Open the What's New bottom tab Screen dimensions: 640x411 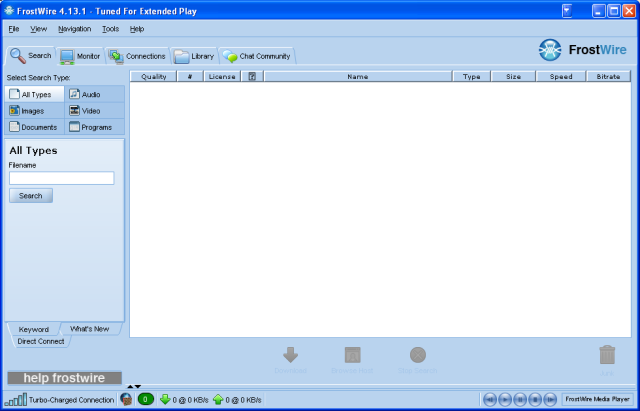[90, 329]
